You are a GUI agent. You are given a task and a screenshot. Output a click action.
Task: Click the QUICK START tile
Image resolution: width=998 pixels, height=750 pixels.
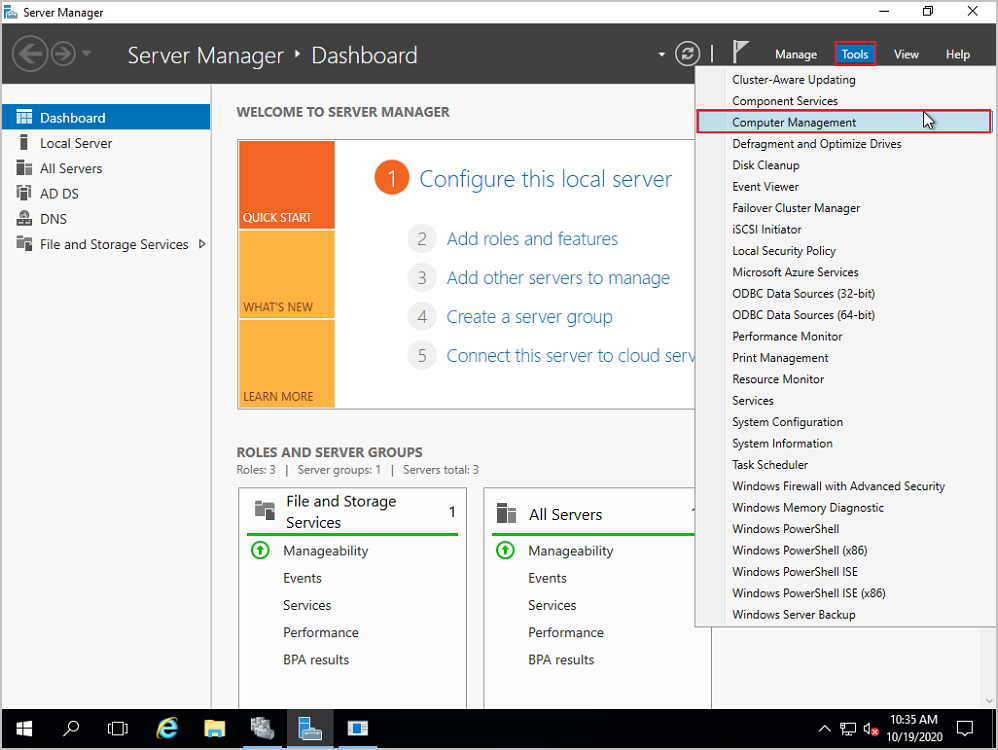(x=286, y=185)
